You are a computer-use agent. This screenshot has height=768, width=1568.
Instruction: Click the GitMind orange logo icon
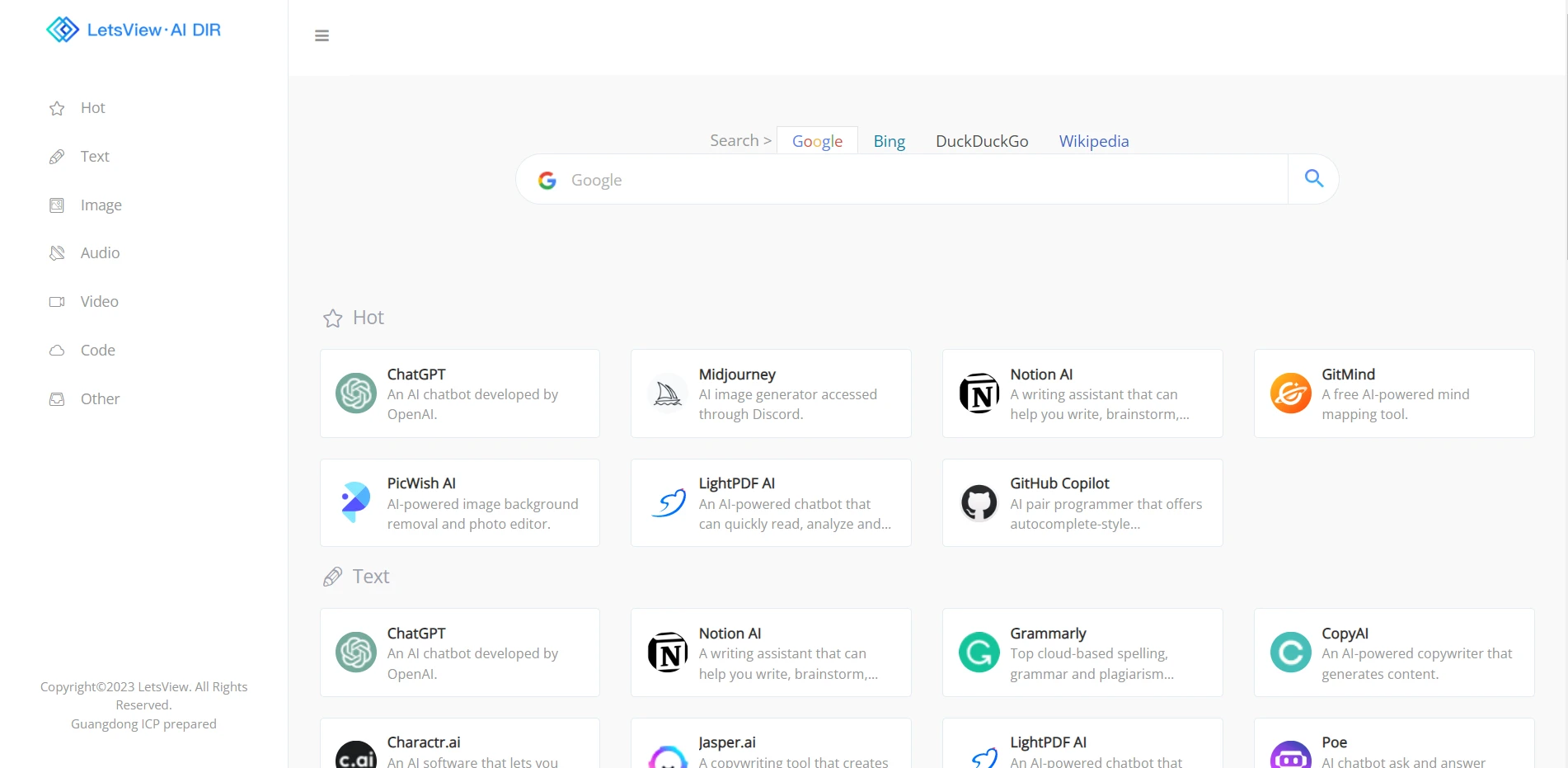coord(1290,393)
